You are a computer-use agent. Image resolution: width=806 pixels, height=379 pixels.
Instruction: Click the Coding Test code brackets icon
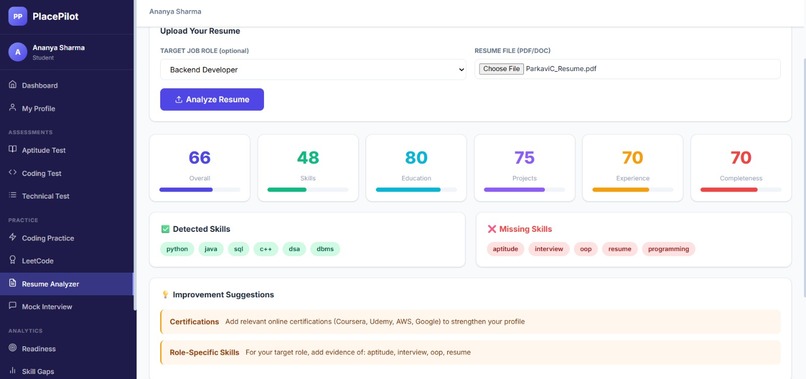[x=13, y=173]
